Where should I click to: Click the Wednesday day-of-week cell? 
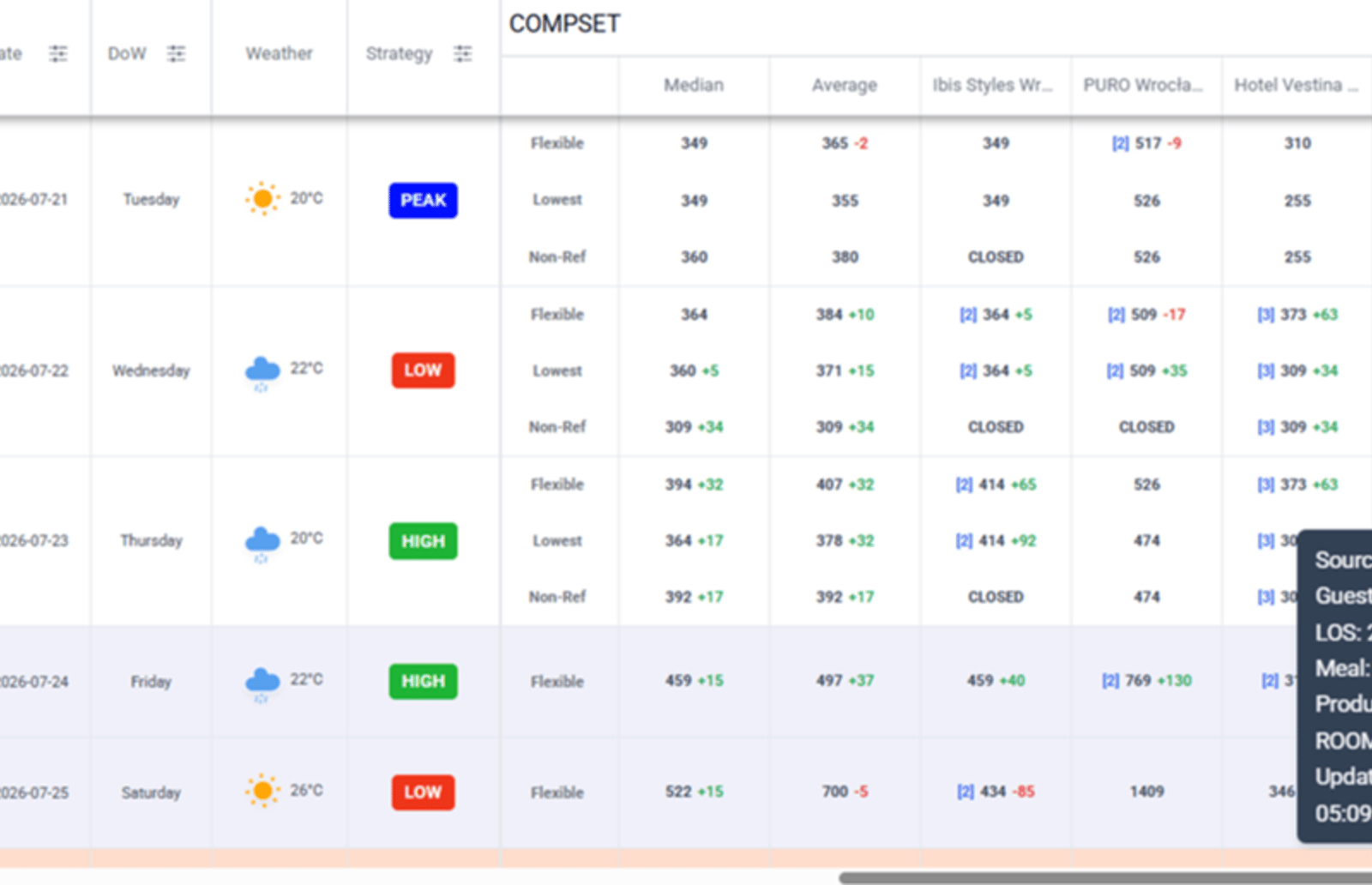click(x=151, y=371)
